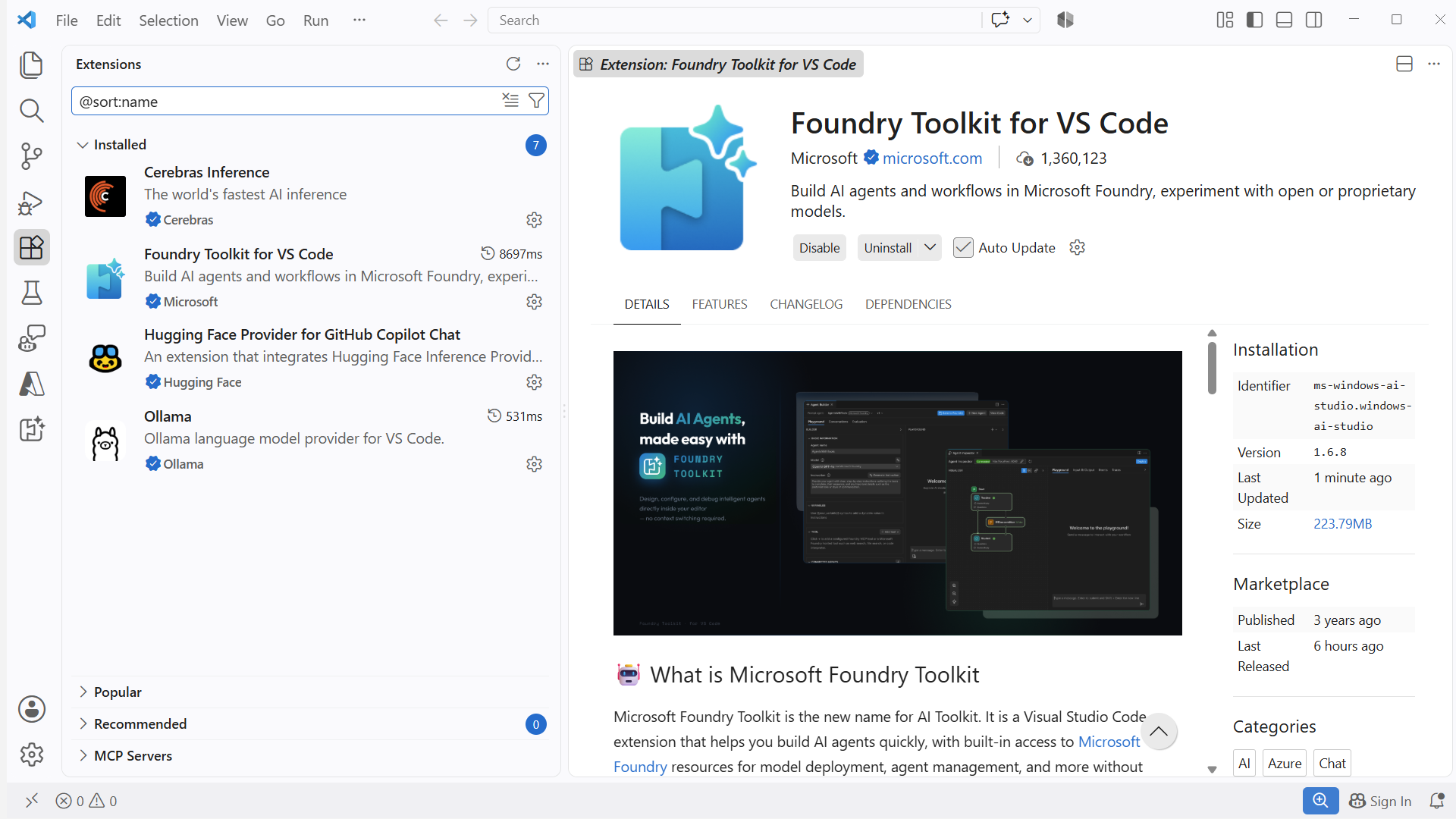This screenshot has height=819, width=1456.
Task: Open the Go menu
Action: point(275,20)
